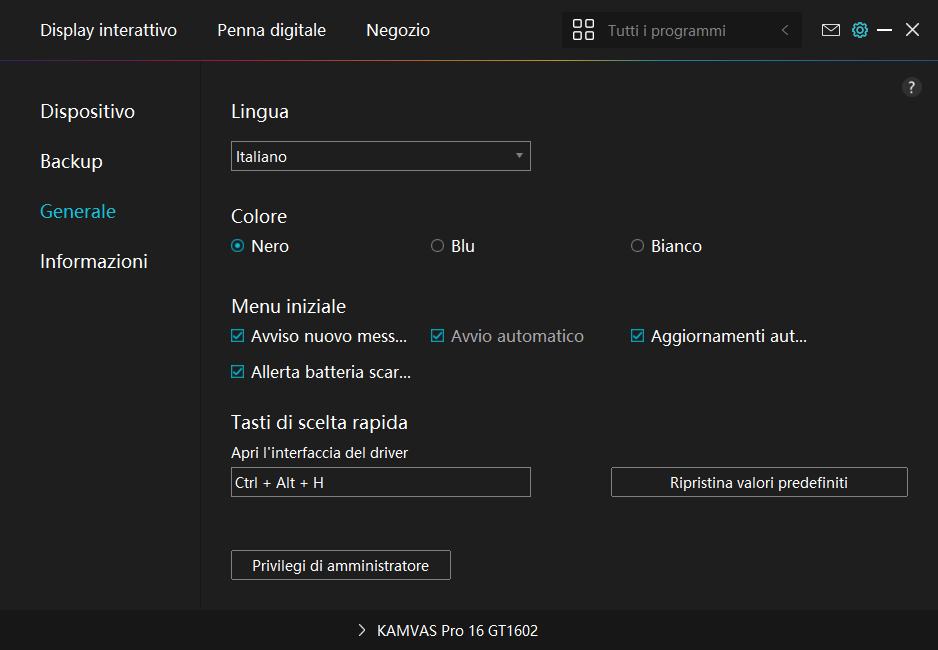
Task: Open the Backup section in sidebar
Action: pyautogui.click(x=71, y=161)
